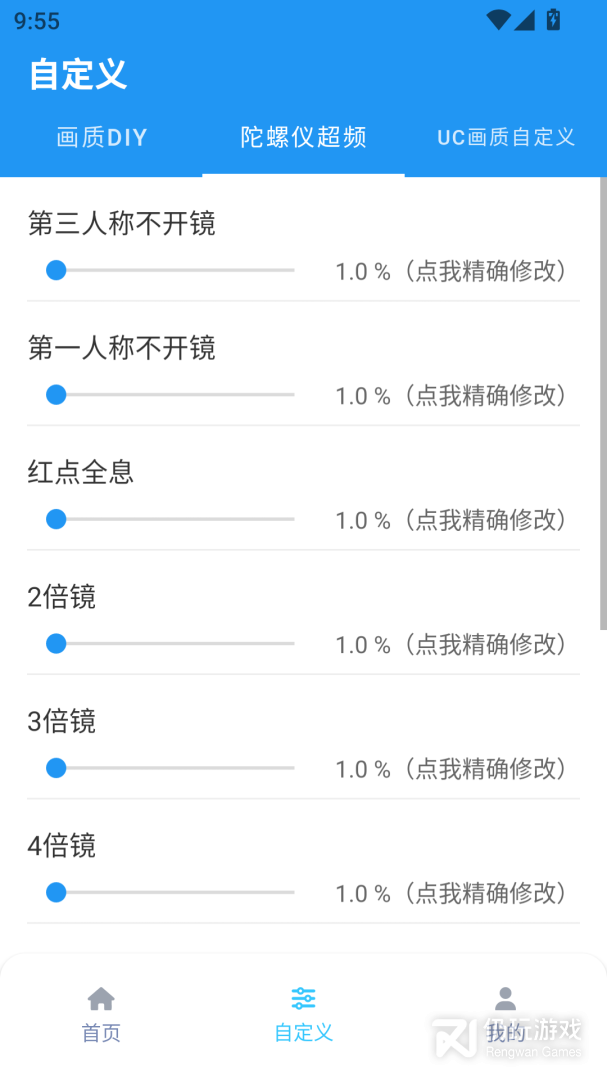Tap 点我精确修改 for 3倍镜
The height and width of the screenshot is (1080, 607).
pos(490,769)
